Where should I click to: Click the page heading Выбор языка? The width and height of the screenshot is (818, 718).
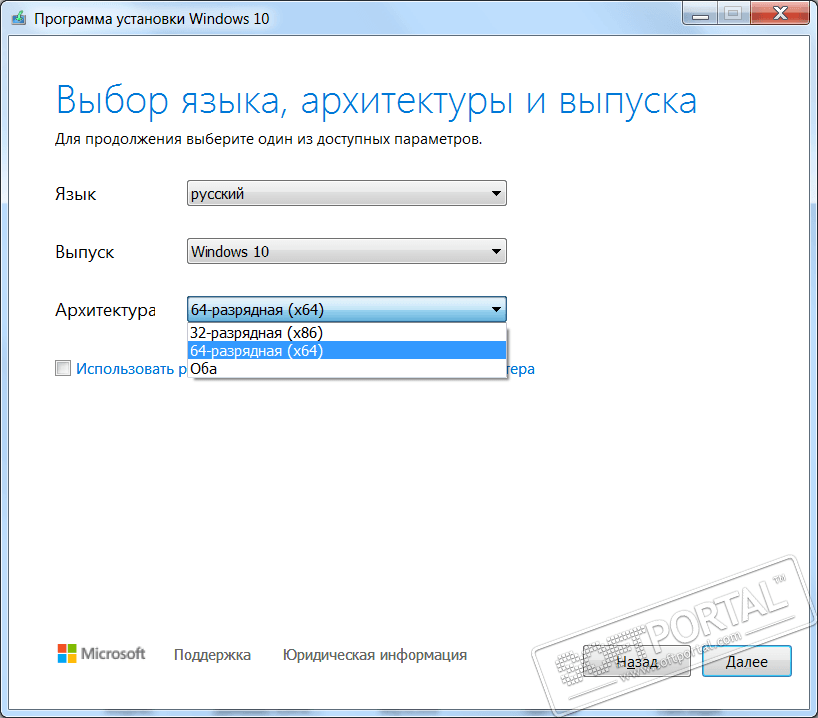coord(376,100)
